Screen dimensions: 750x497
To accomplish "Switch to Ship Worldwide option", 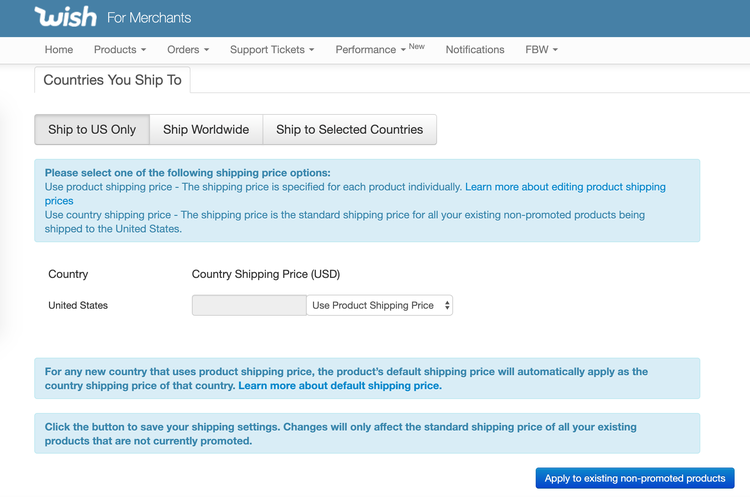I will pyautogui.click(x=206, y=130).
